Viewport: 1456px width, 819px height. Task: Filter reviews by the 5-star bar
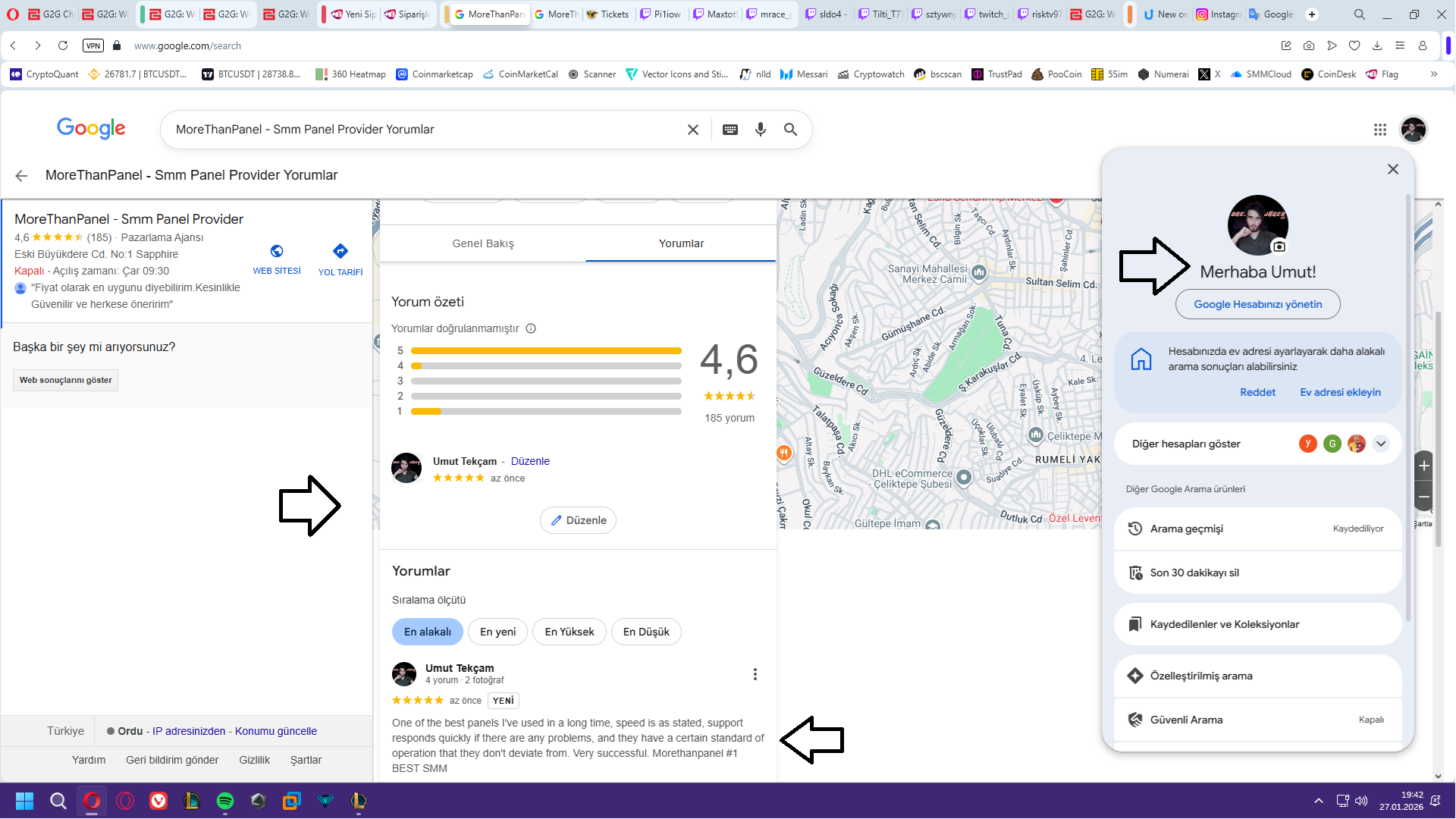coord(546,351)
